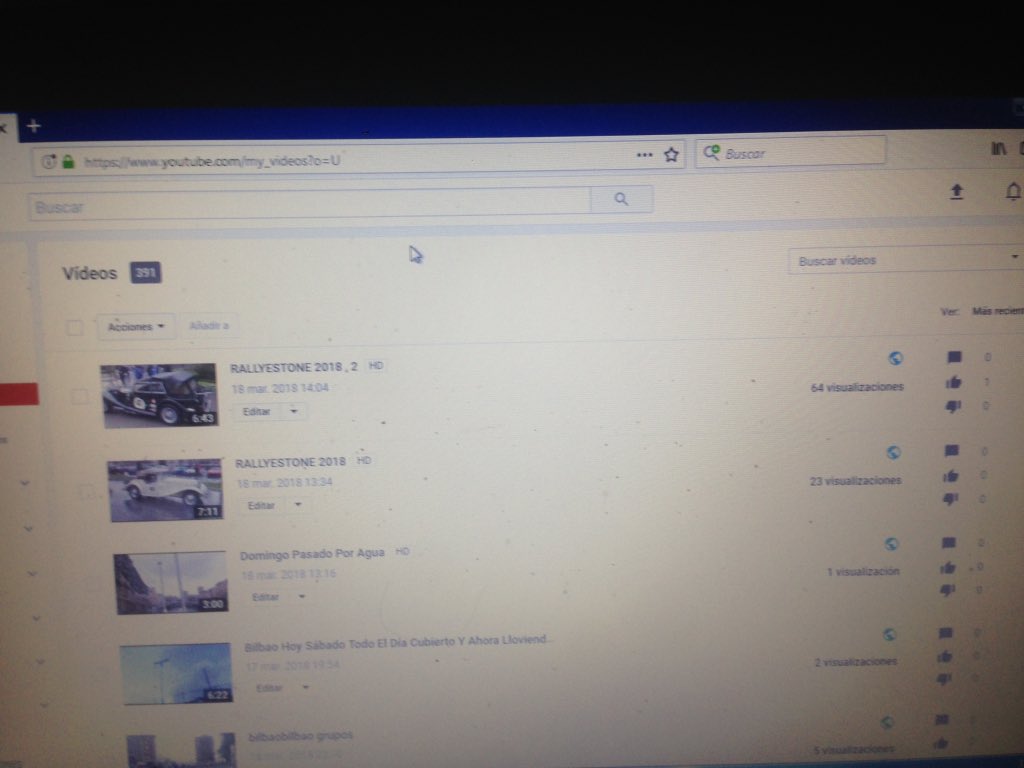Open the RALLYESTONE 2018 title link
The image size is (1024, 768).
point(291,462)
